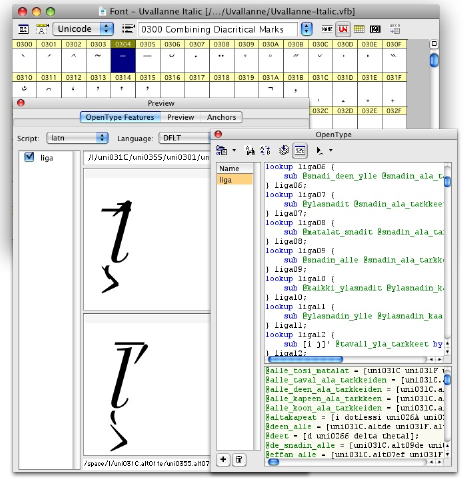Click the list icon before the range field
Screen dimensions: 468x480
click(128, 29)
